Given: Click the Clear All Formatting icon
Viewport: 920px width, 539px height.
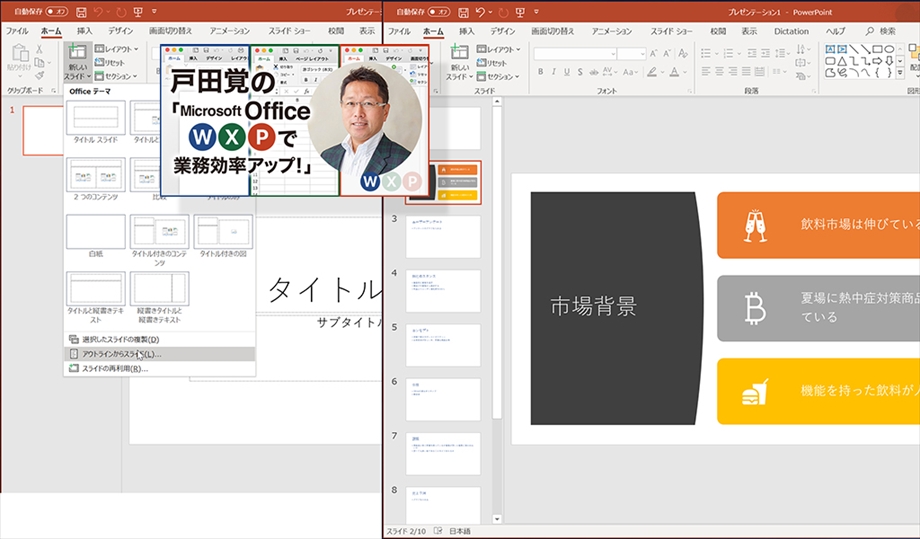Looking at the screenshot, I should pyautogui.click(x=683, y=53).
